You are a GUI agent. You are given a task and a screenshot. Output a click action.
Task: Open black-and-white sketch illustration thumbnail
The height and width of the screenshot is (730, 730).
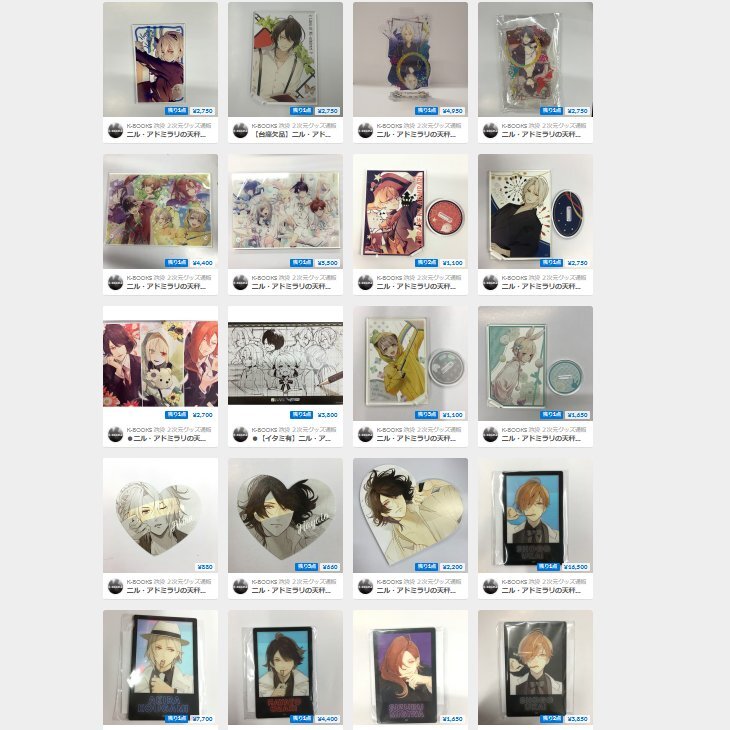(x=285, y=363)
